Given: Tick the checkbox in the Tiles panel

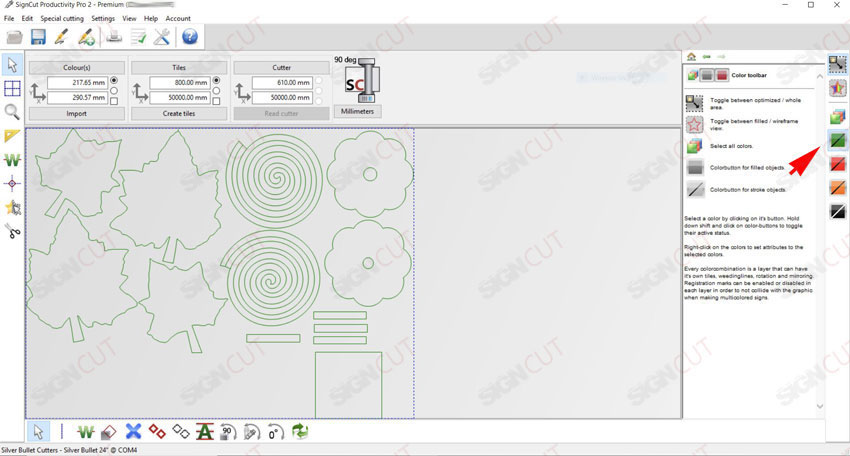Looking at the screenshot, I should (216, 101).
